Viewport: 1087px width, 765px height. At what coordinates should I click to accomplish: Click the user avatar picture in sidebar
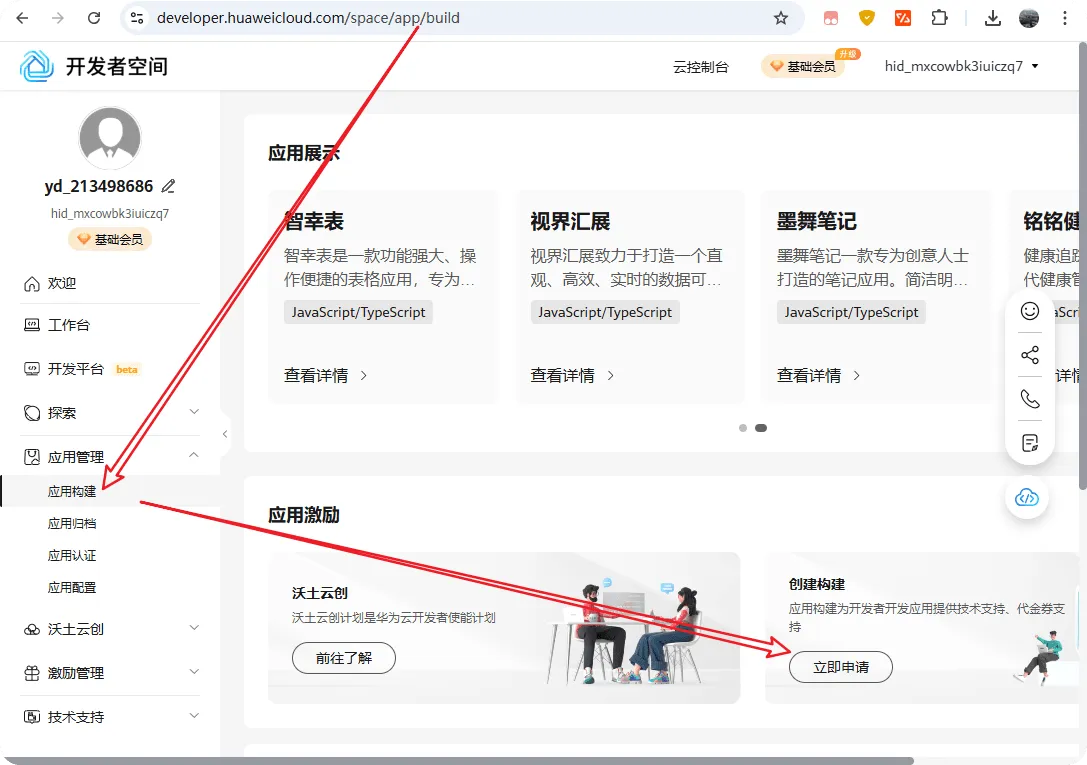(x=110, y=137)
